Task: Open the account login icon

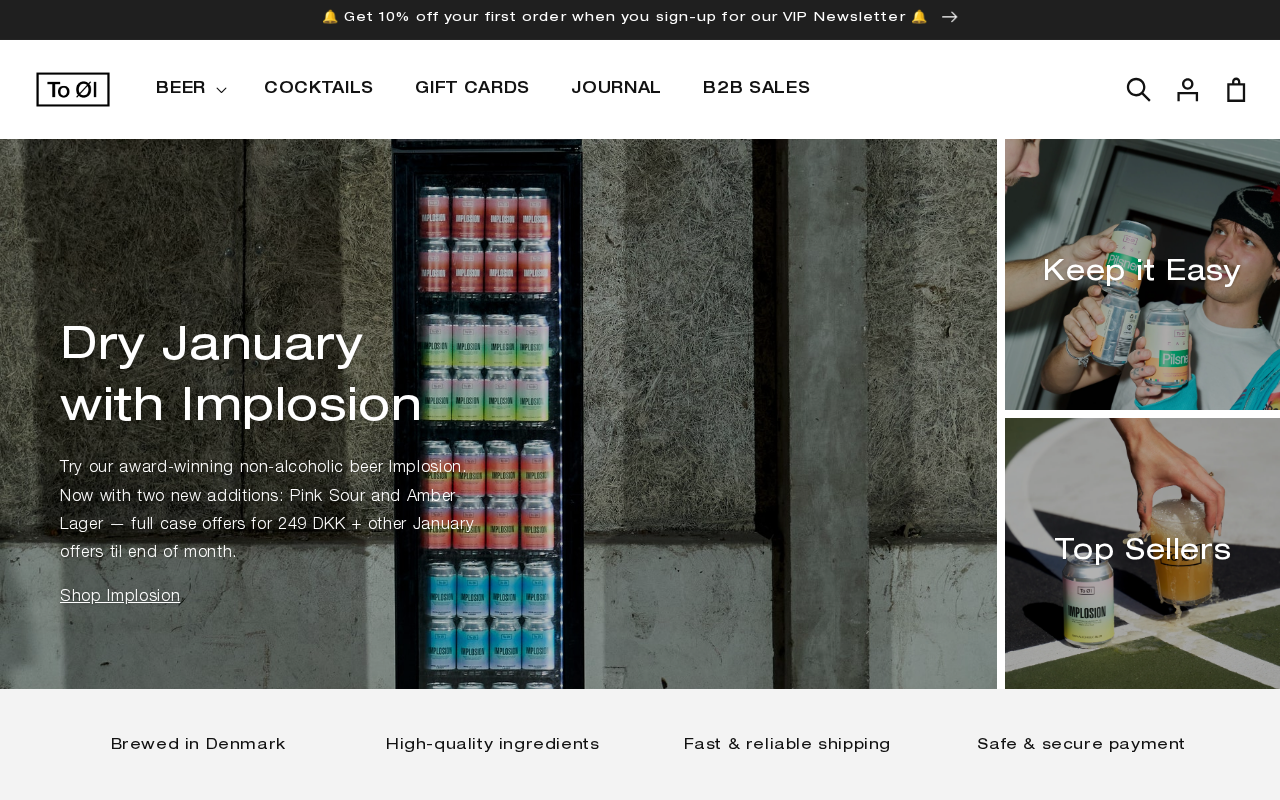Action: [x=1187, y=89]
